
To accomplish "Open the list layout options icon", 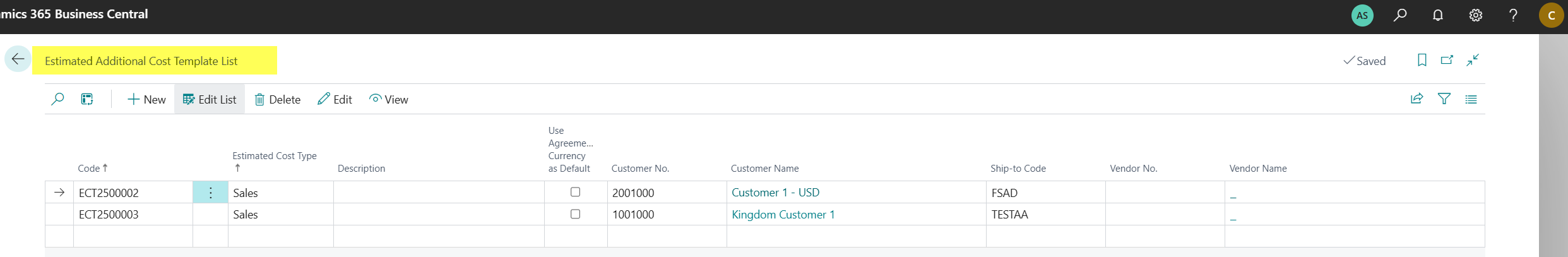I will (x=1471, y=99).
